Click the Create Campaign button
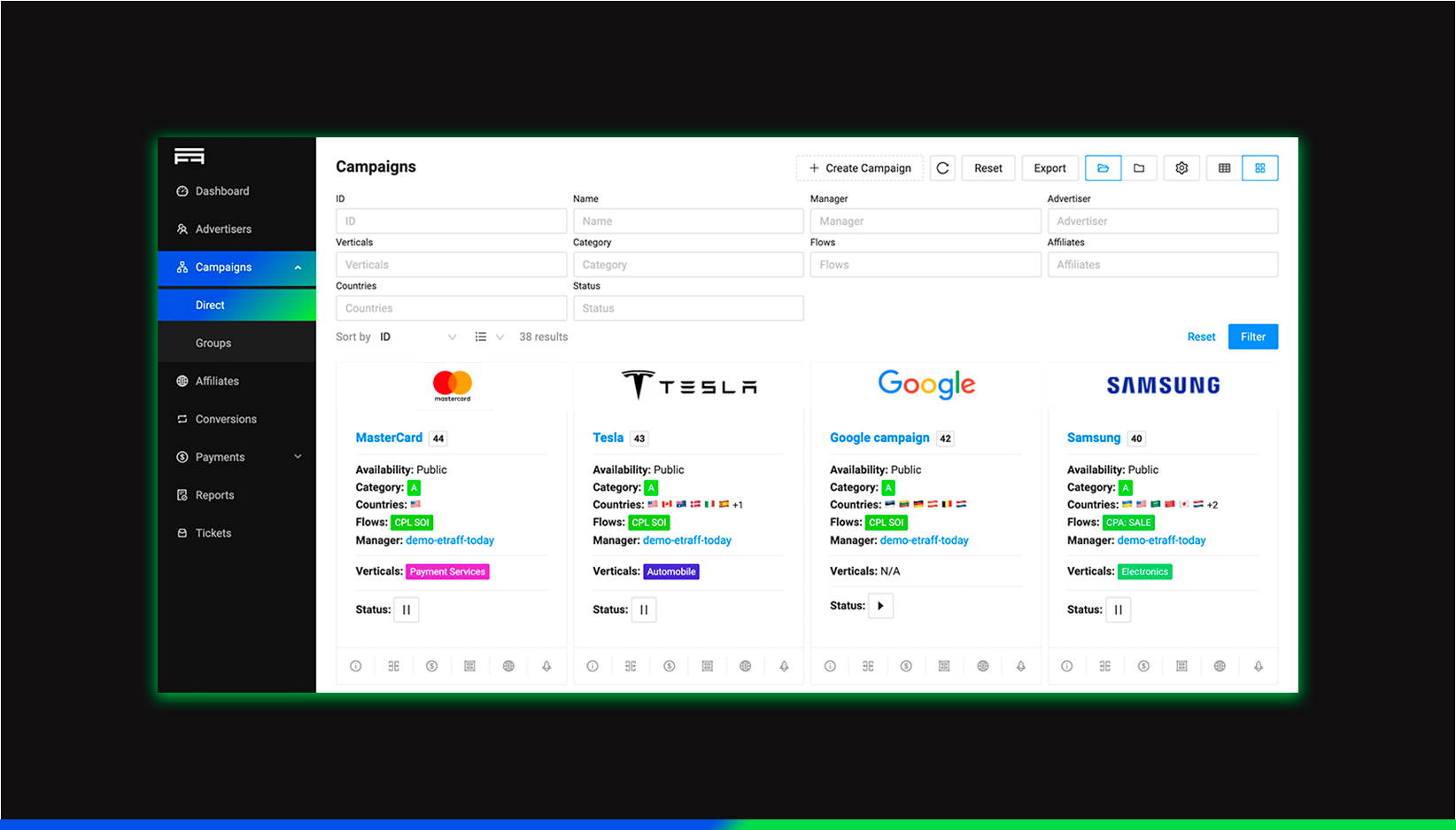 pyautogui.click(x=859, y=167)
